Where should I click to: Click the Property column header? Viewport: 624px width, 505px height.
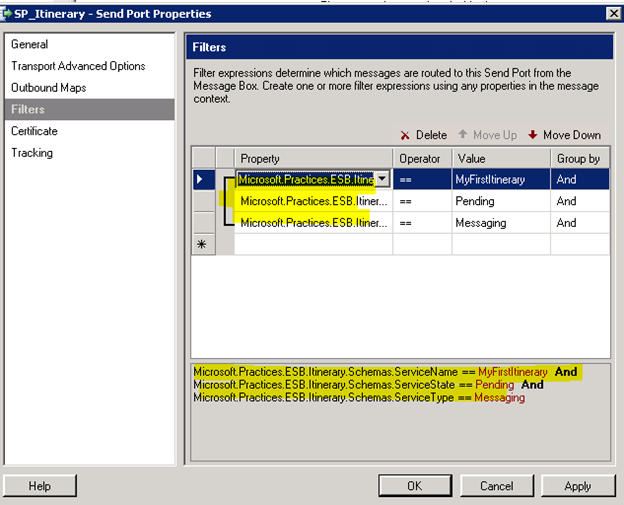point(314,158)
